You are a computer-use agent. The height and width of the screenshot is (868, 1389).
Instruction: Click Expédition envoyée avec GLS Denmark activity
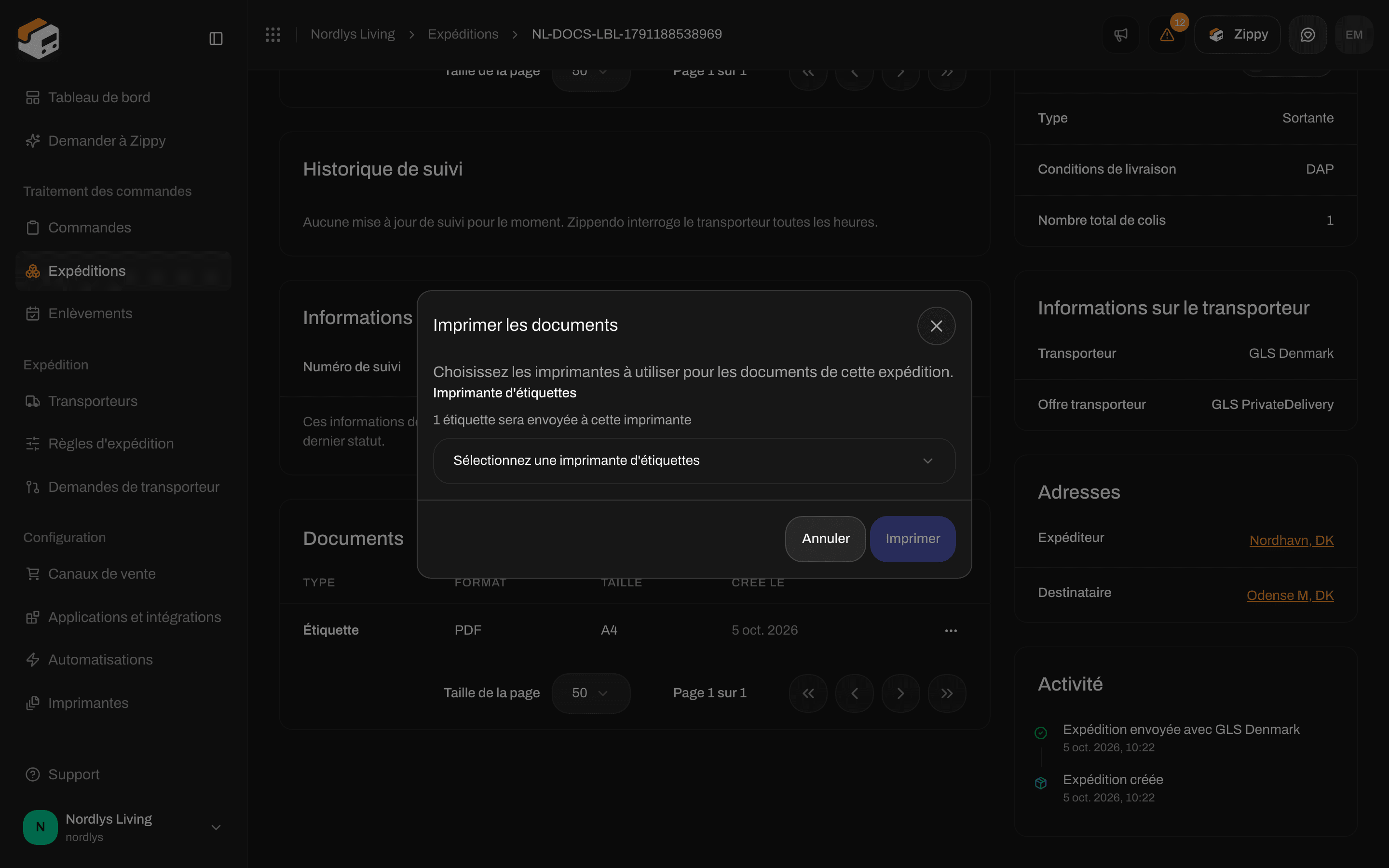1181,730
